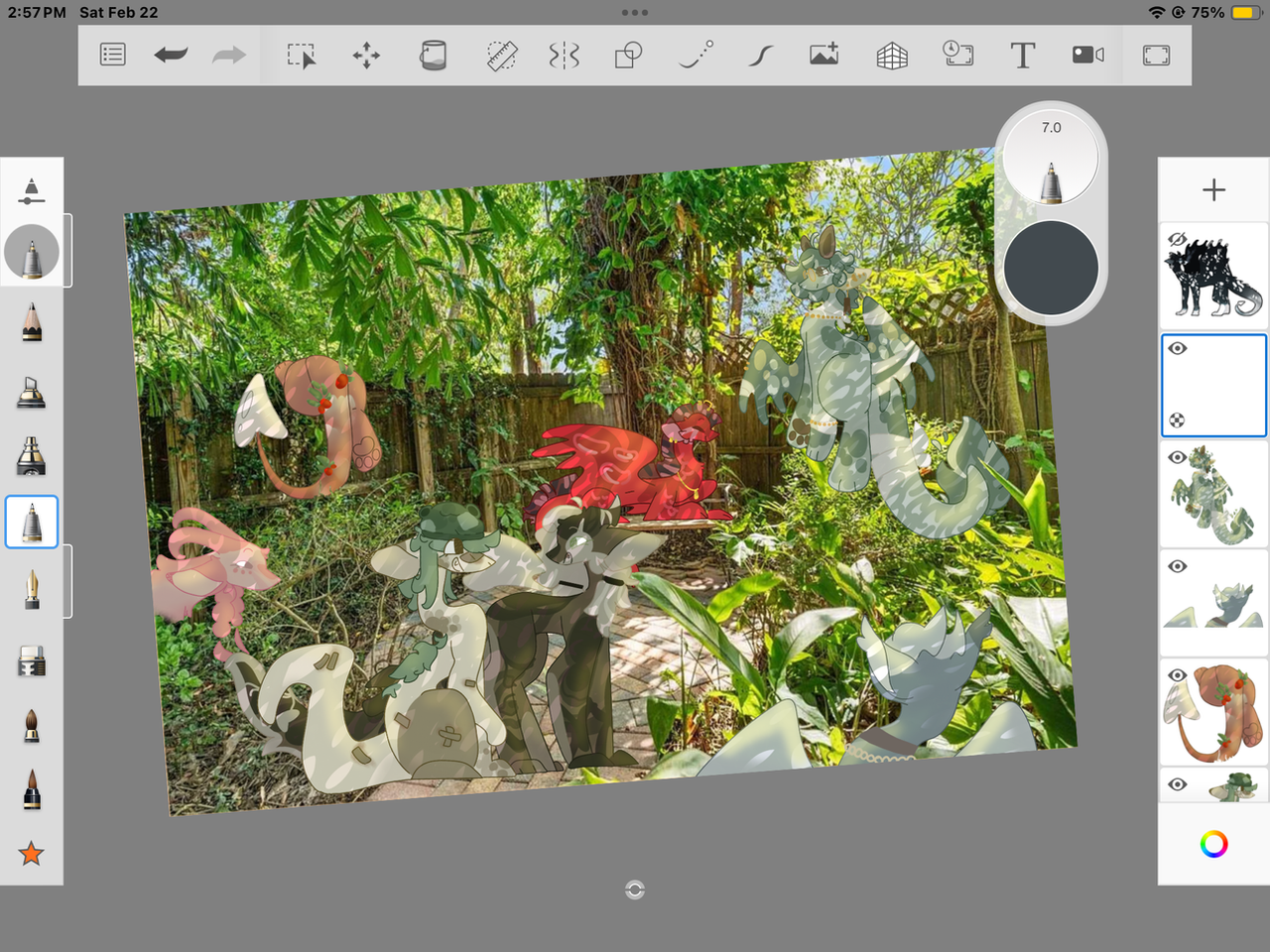This screenshot has width=1270, height=952.
Task: Open brush properties at the top of the brush palette
Action: (x=32, y=190)
